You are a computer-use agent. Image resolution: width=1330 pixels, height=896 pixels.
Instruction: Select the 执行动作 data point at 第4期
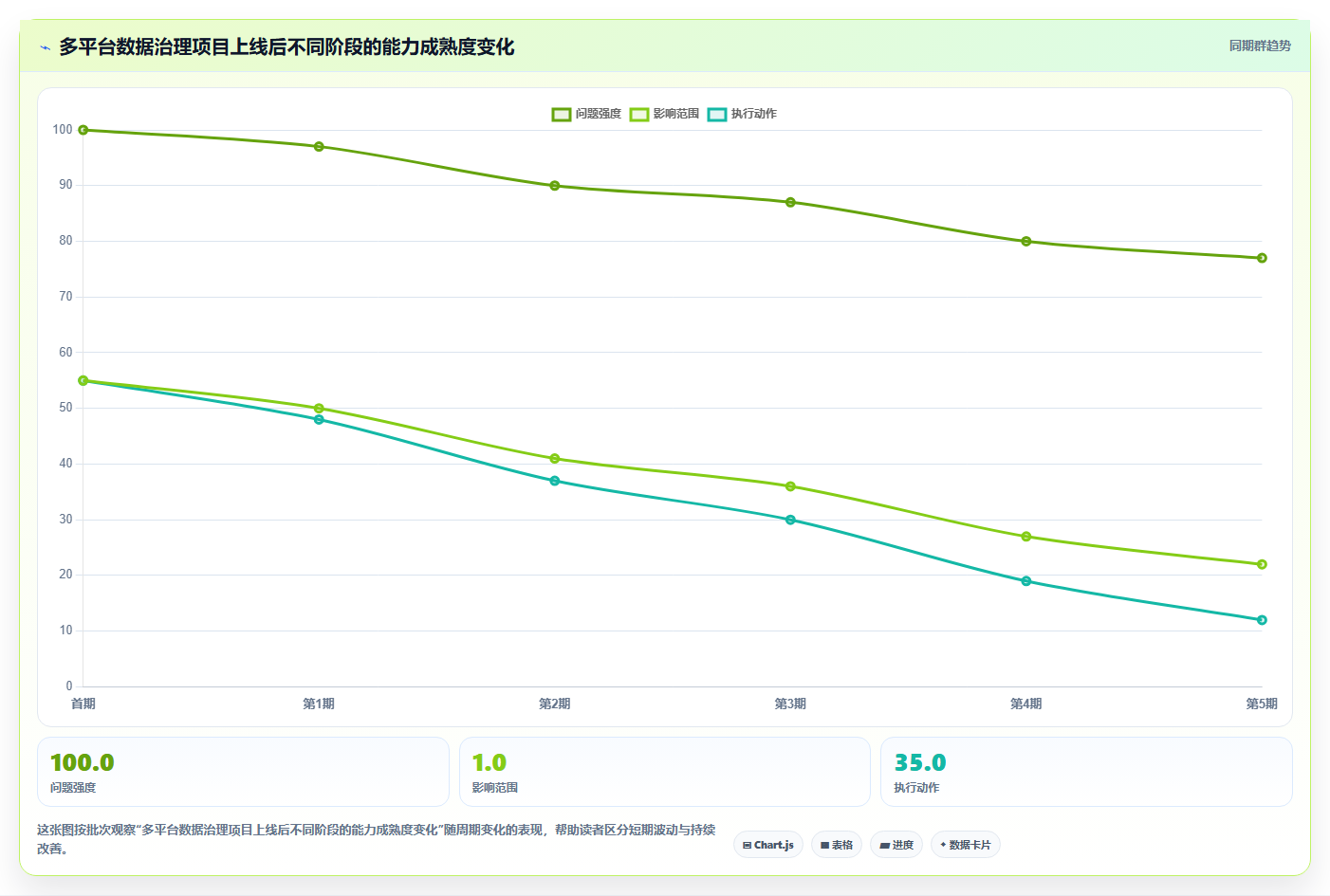(1026, 581)
